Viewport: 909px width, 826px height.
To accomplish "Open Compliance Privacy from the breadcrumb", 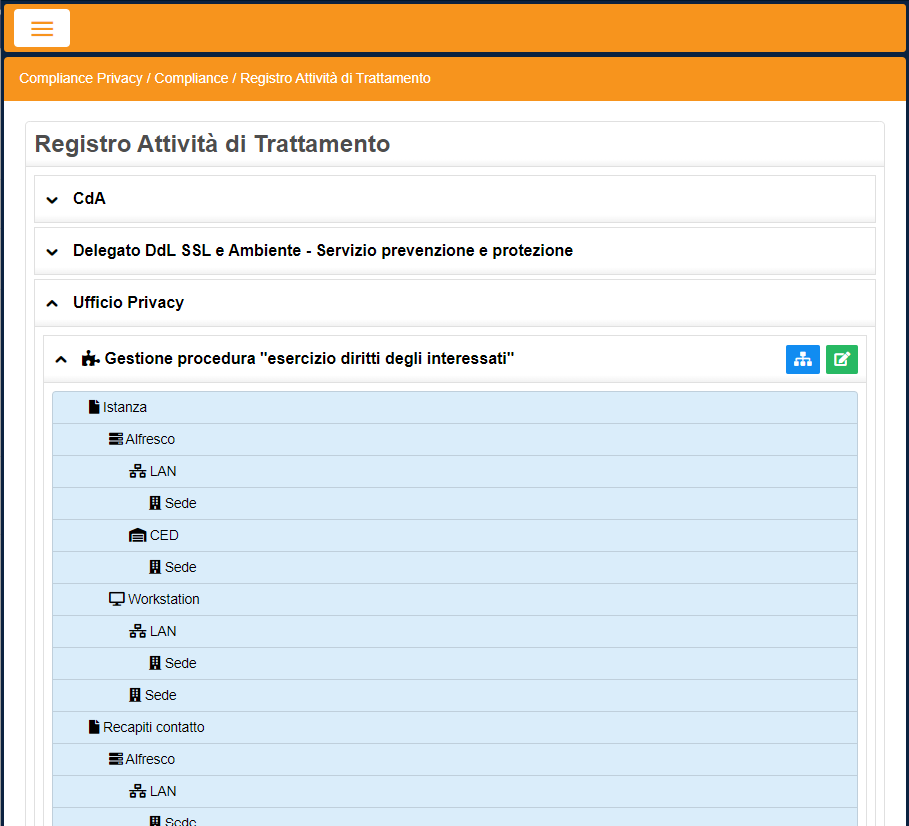I will pos(80,78).
